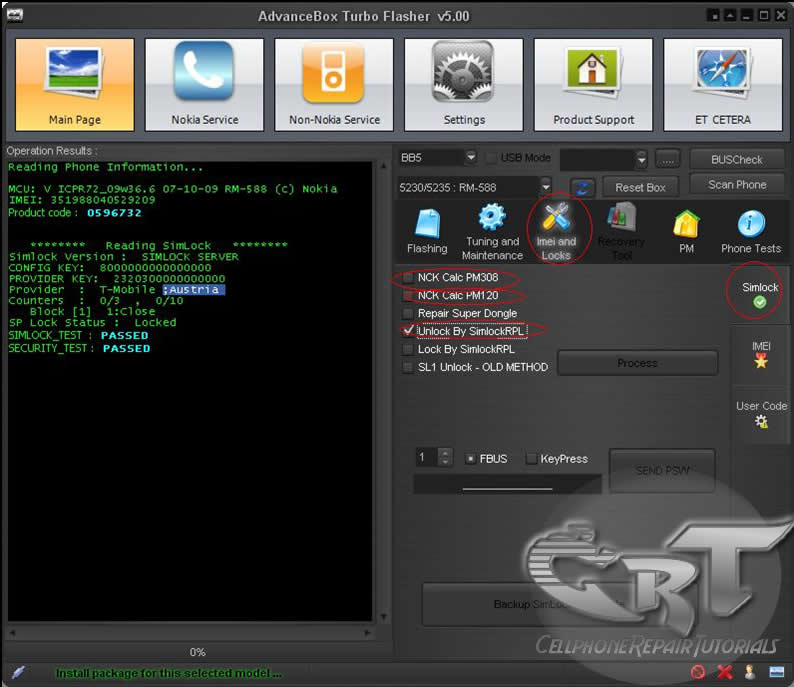Click the Scan Phone button
This screenshot has height=687, width=794.
(737, 185)
